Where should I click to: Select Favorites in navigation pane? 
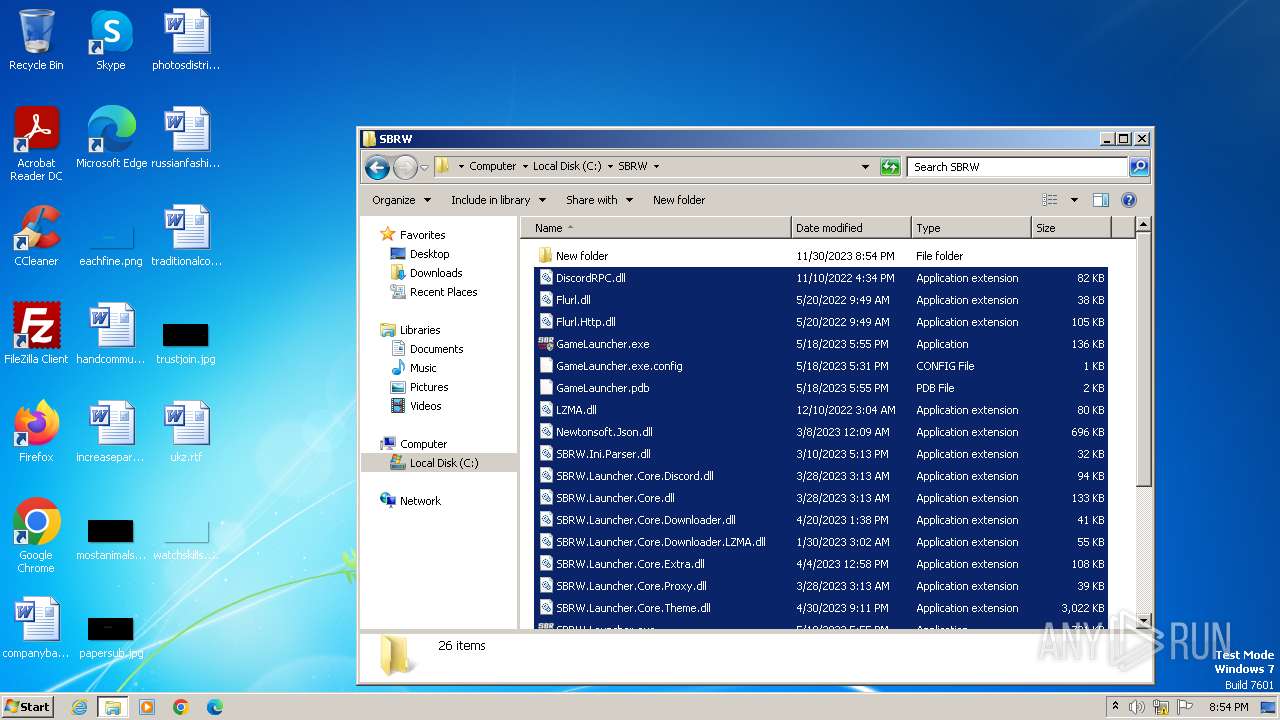(x=422, y=235)
